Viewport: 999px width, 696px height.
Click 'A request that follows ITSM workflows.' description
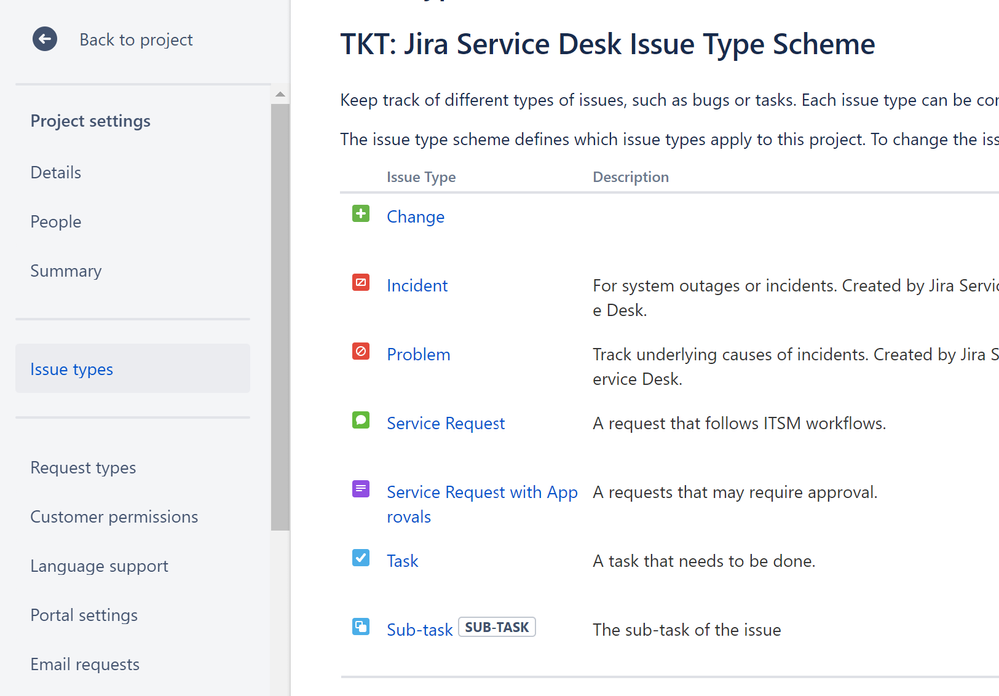pos(739,423)
